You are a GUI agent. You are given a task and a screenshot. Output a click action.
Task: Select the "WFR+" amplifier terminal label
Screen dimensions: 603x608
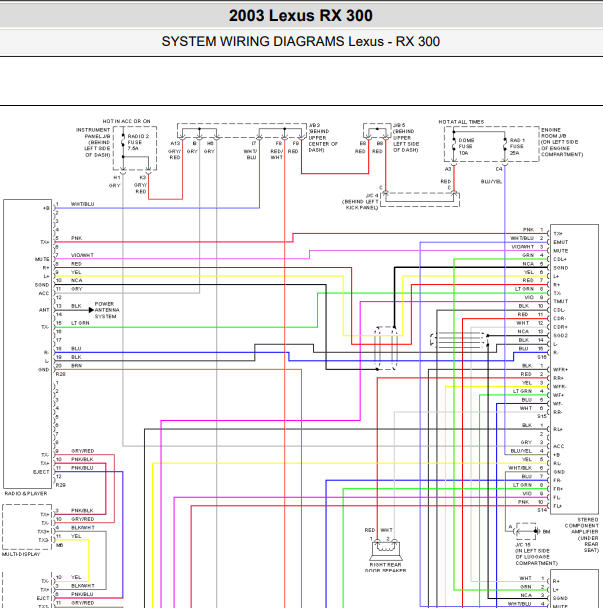pos(560,370)
